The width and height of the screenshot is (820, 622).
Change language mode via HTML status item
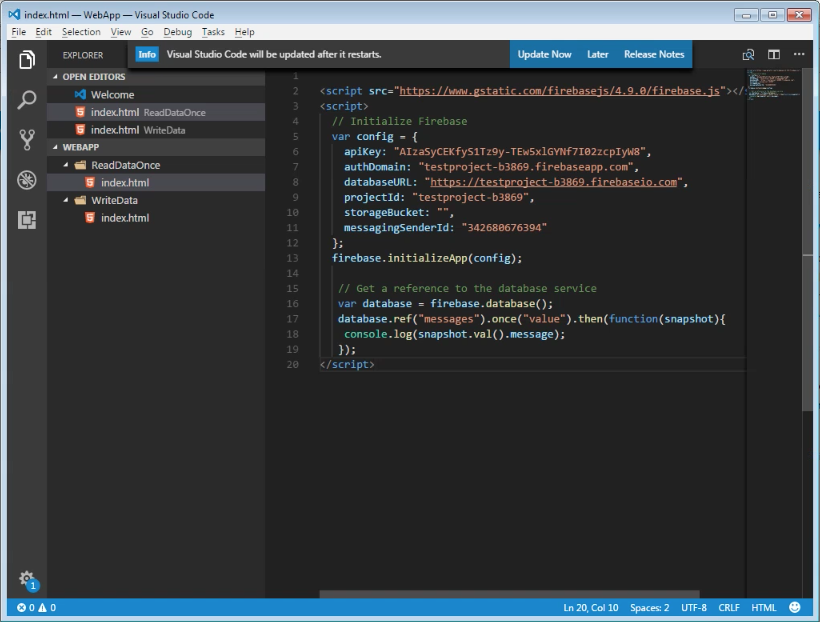764,607
